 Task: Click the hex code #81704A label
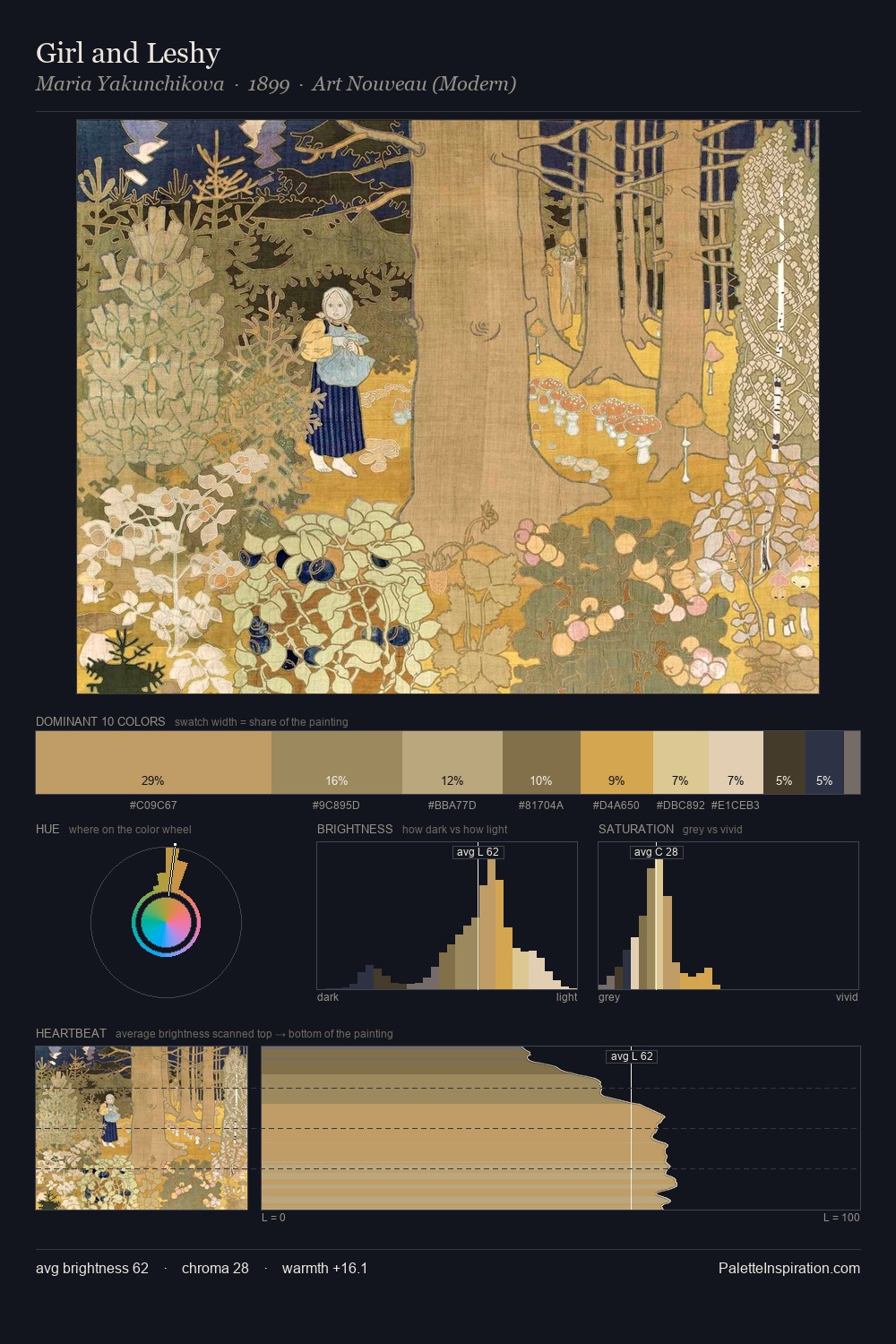(541, 806)
